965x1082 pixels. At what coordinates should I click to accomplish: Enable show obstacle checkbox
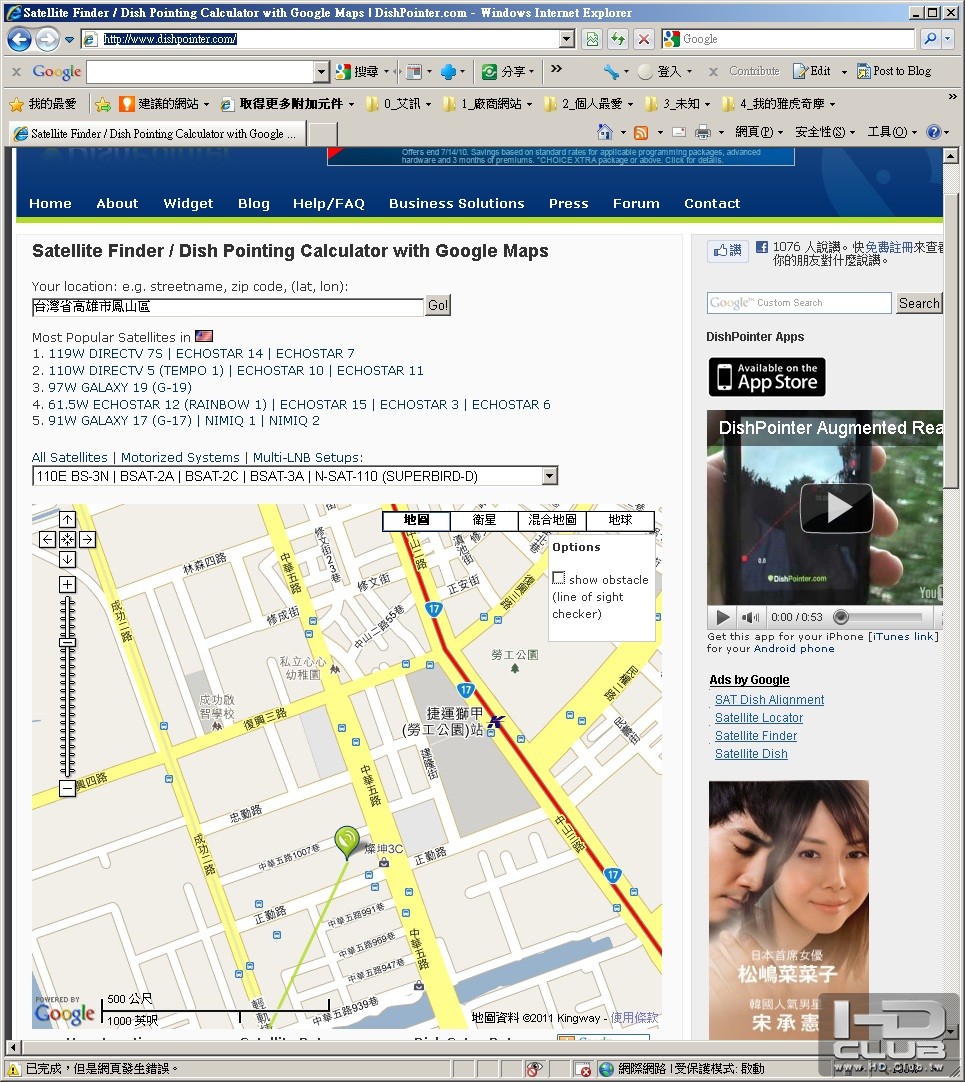tap(558, 578)
